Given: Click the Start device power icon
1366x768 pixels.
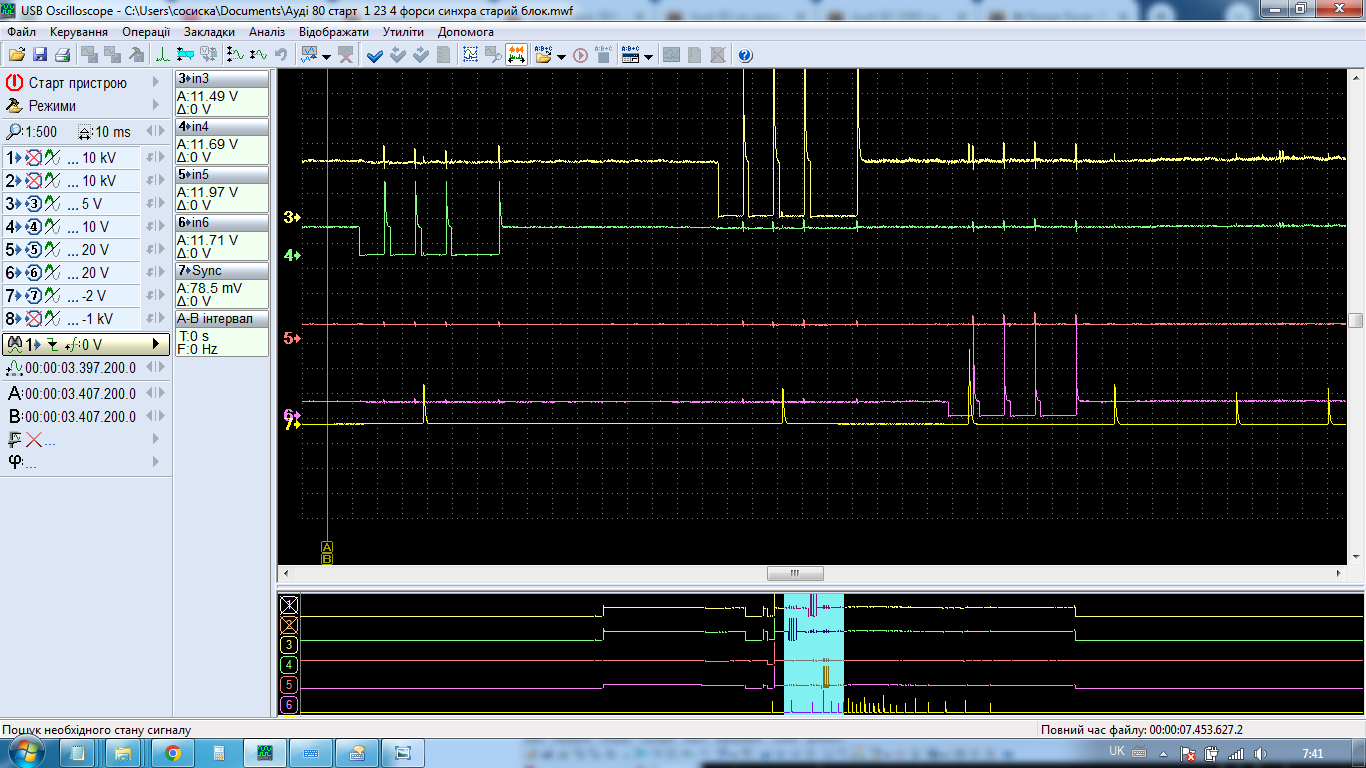Looking at the screenshot, I should (x=14, y=83).
